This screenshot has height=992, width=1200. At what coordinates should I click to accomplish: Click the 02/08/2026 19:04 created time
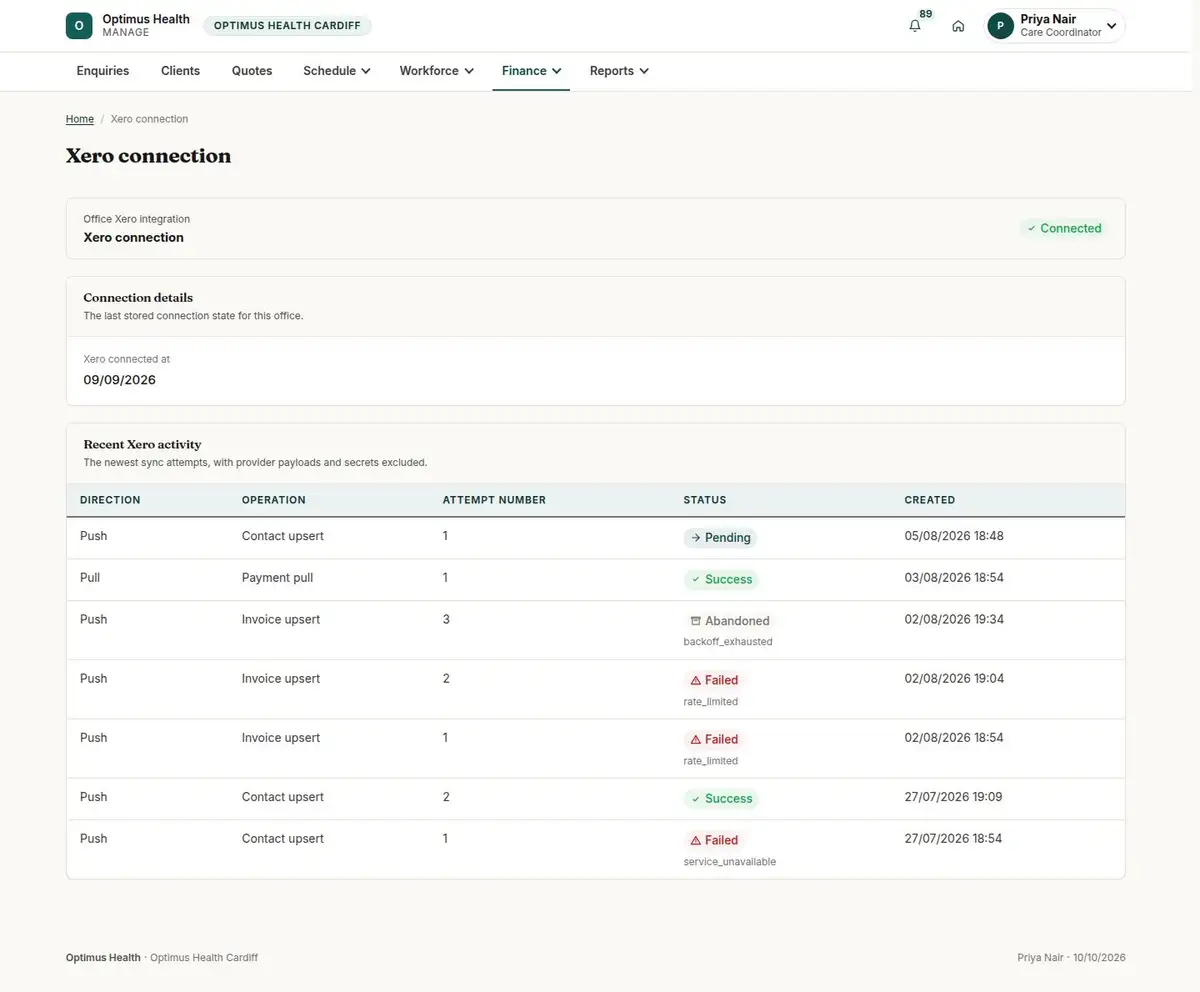[954, 678]
